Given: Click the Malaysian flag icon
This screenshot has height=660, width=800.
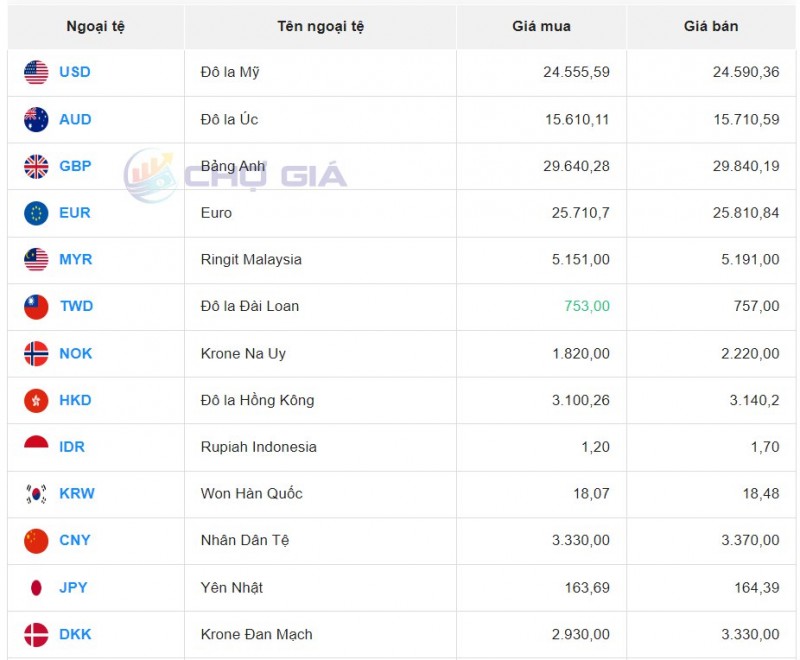Looking at the screenshot, I should click(x=36, y=260).
